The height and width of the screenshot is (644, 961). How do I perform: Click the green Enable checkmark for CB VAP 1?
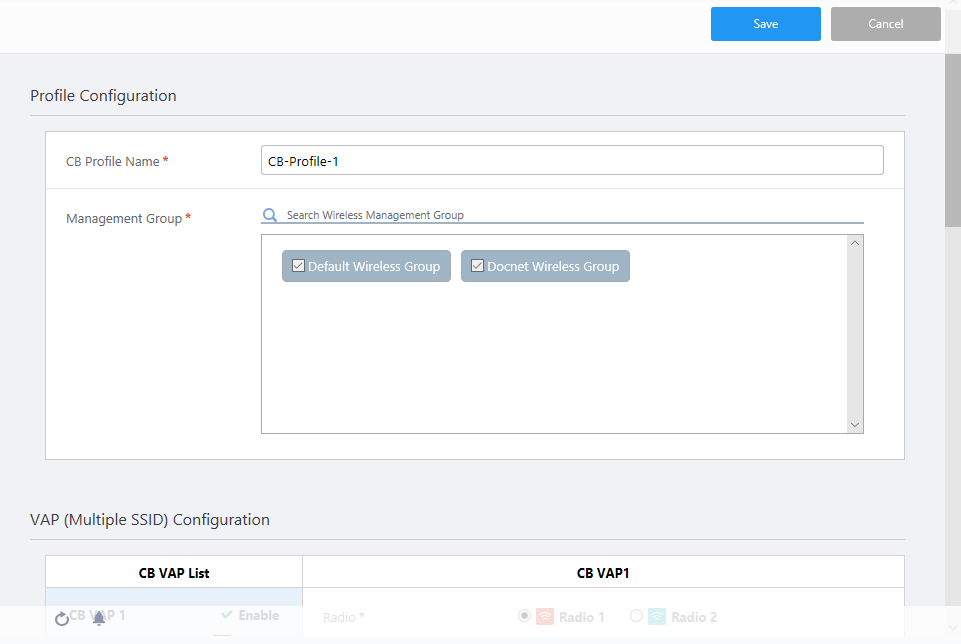[x=227, y=615]
